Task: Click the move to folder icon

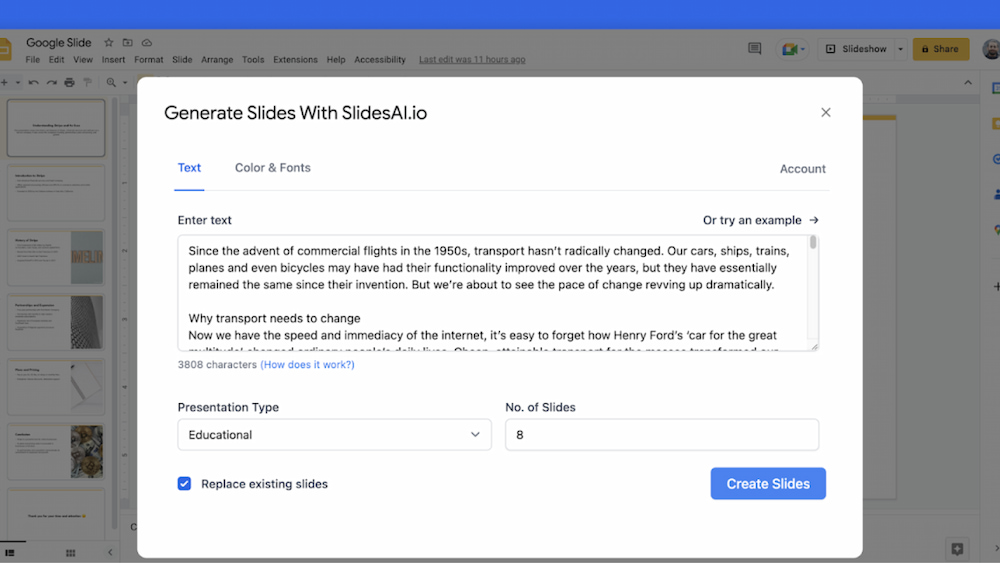Action: coord(128,43)
